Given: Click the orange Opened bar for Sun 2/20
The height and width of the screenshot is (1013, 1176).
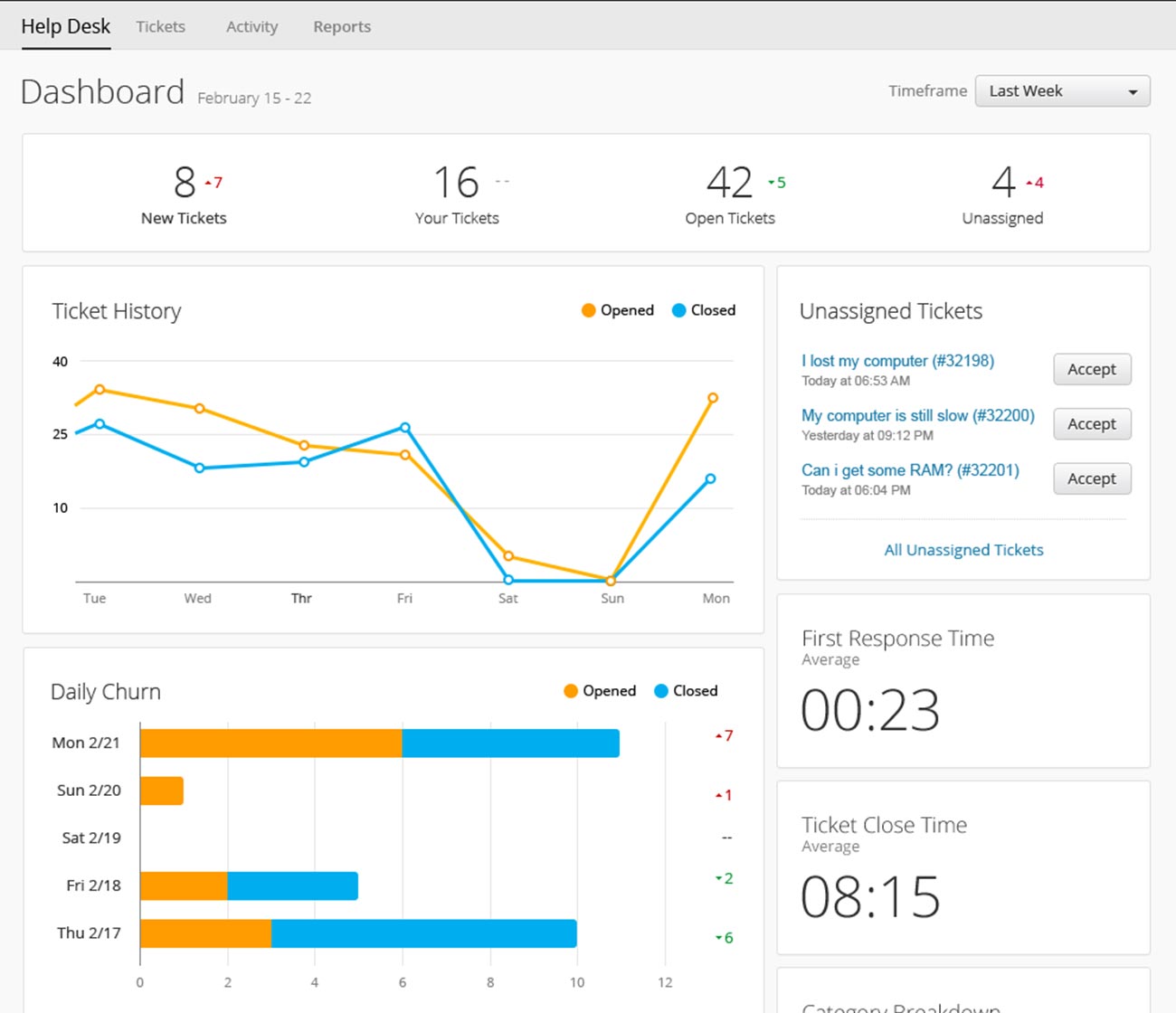Looking at the screenshot, I should (x=162, y=791).
